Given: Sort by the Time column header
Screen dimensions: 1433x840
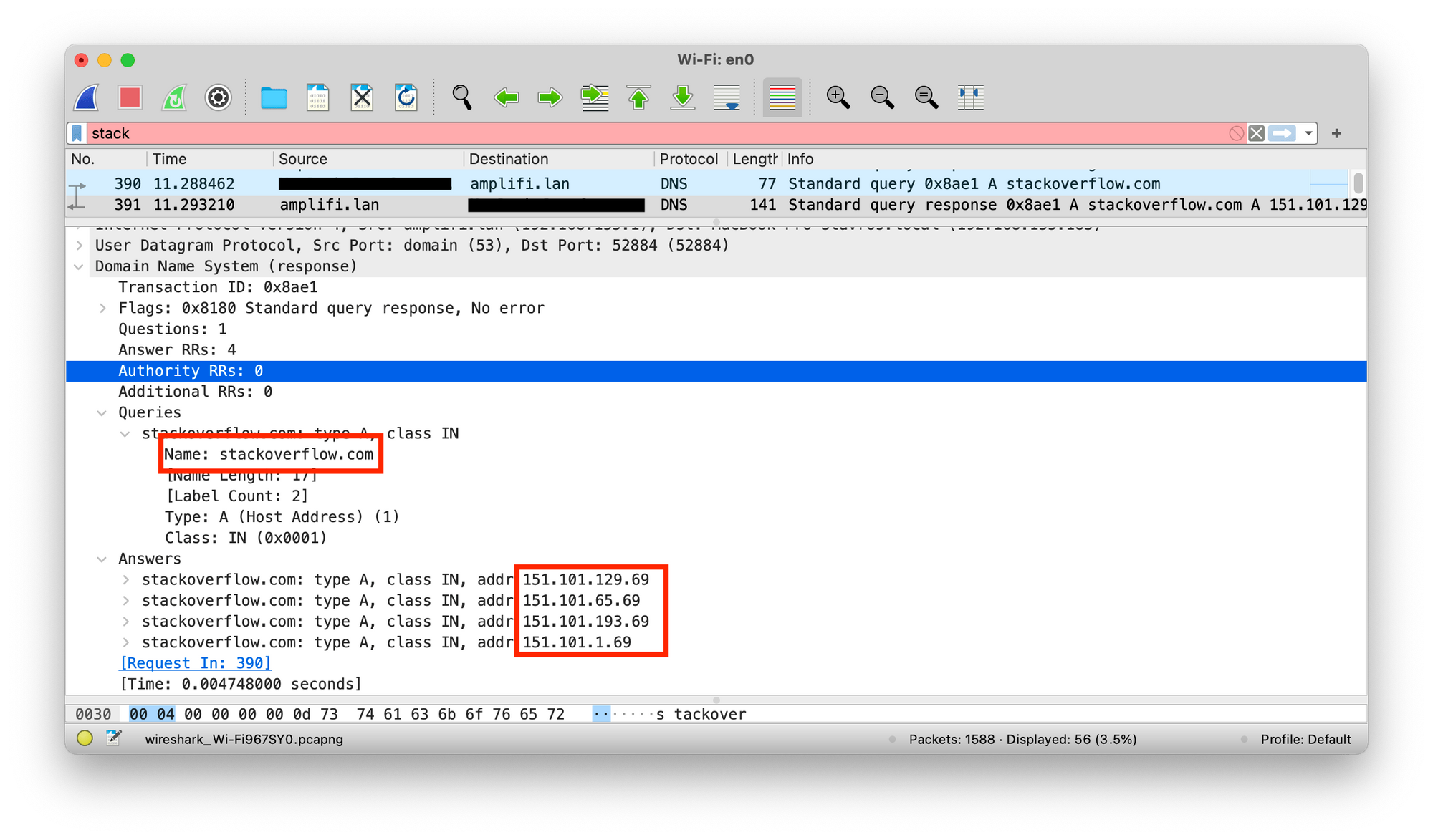Looking at the screenshot, I should pos(170,159).
